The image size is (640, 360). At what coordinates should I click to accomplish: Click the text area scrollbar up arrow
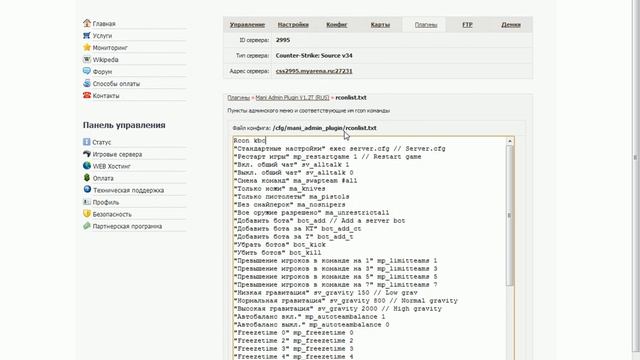[510, 141]
